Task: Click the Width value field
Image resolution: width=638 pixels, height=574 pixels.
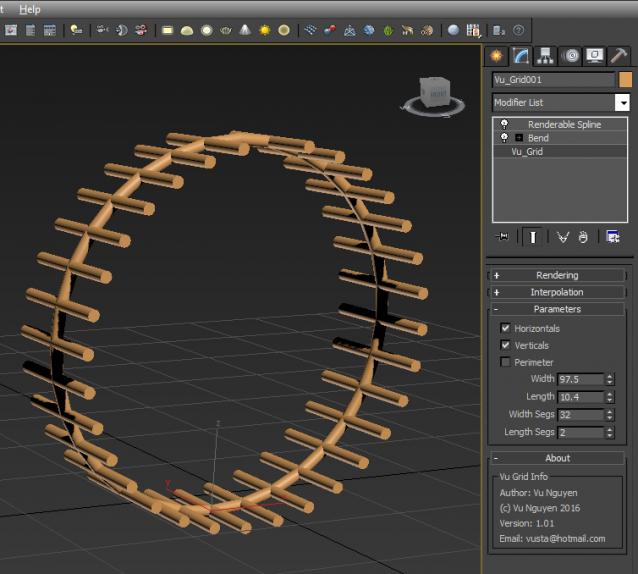Action: click(566, 379)
